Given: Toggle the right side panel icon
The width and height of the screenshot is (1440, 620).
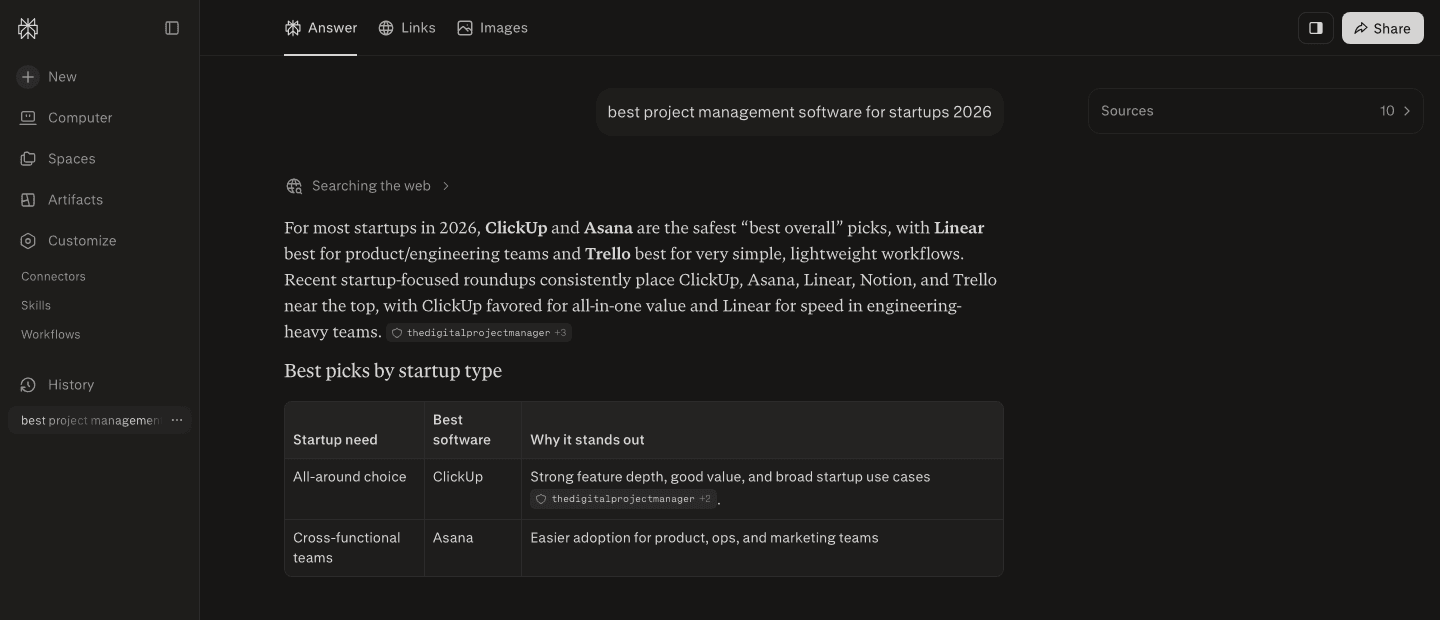Looking at the screenshot, I should coord(1316,28).
